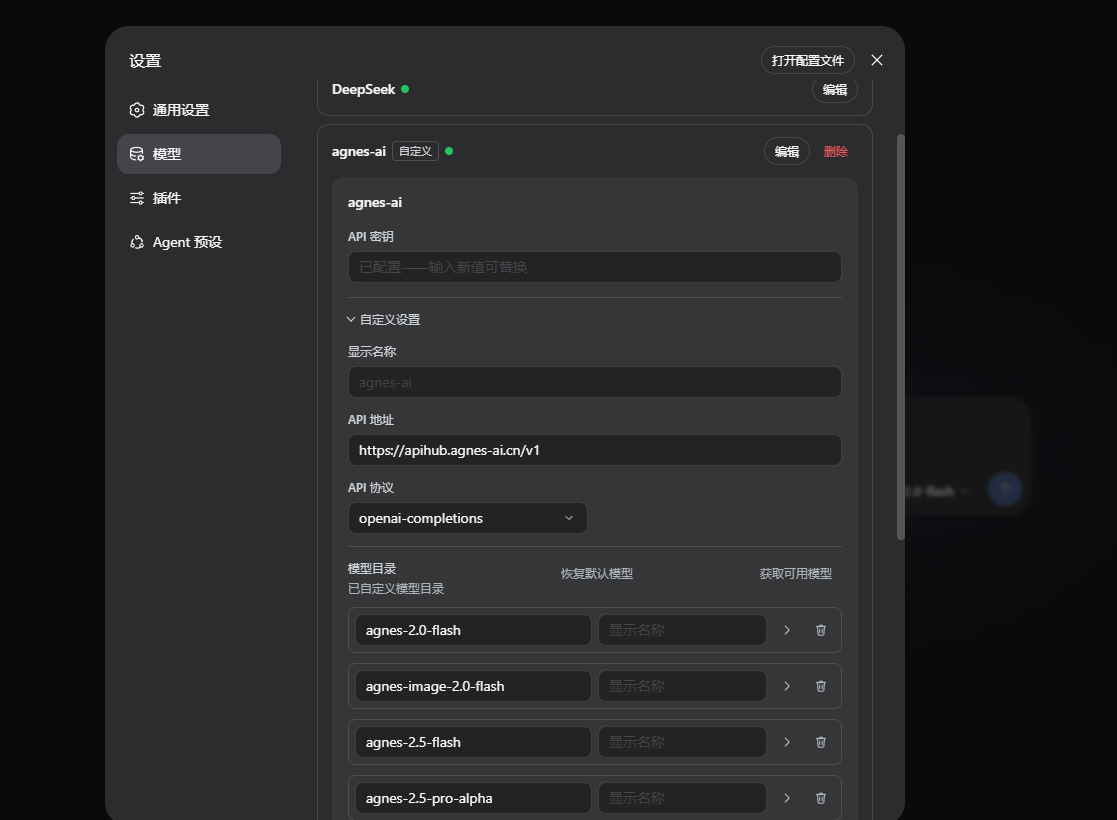
Task: Go to Agent 预设 presets section
Action: [x=199, y=242]
